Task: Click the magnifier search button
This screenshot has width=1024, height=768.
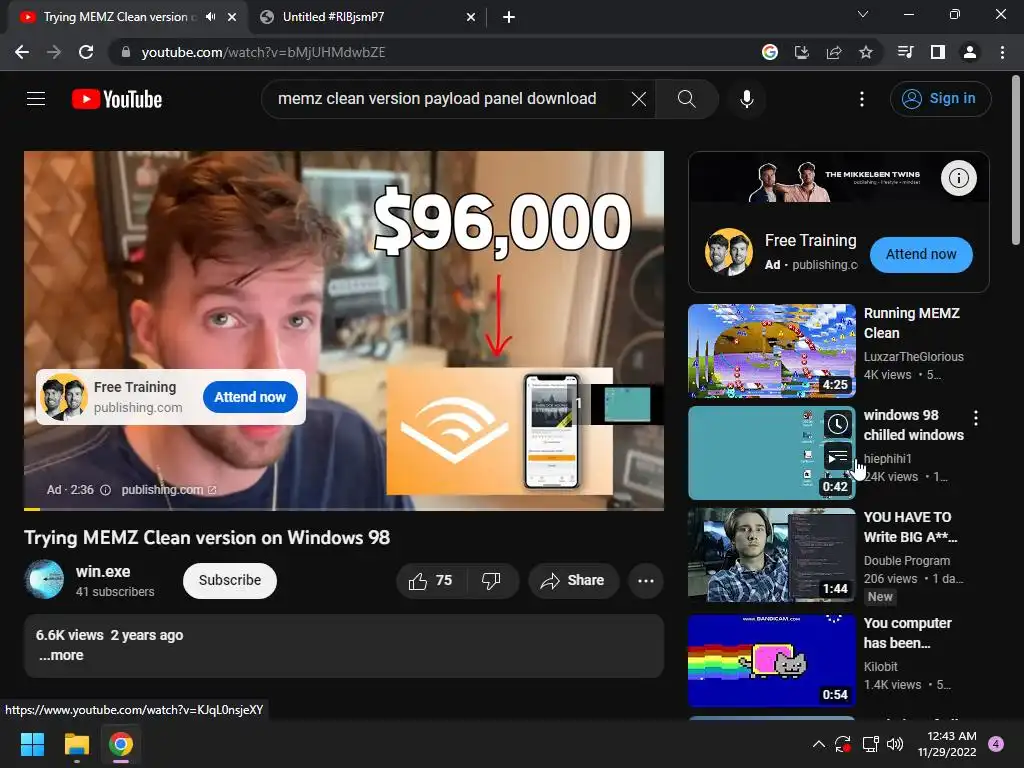Action: (686, 99)
